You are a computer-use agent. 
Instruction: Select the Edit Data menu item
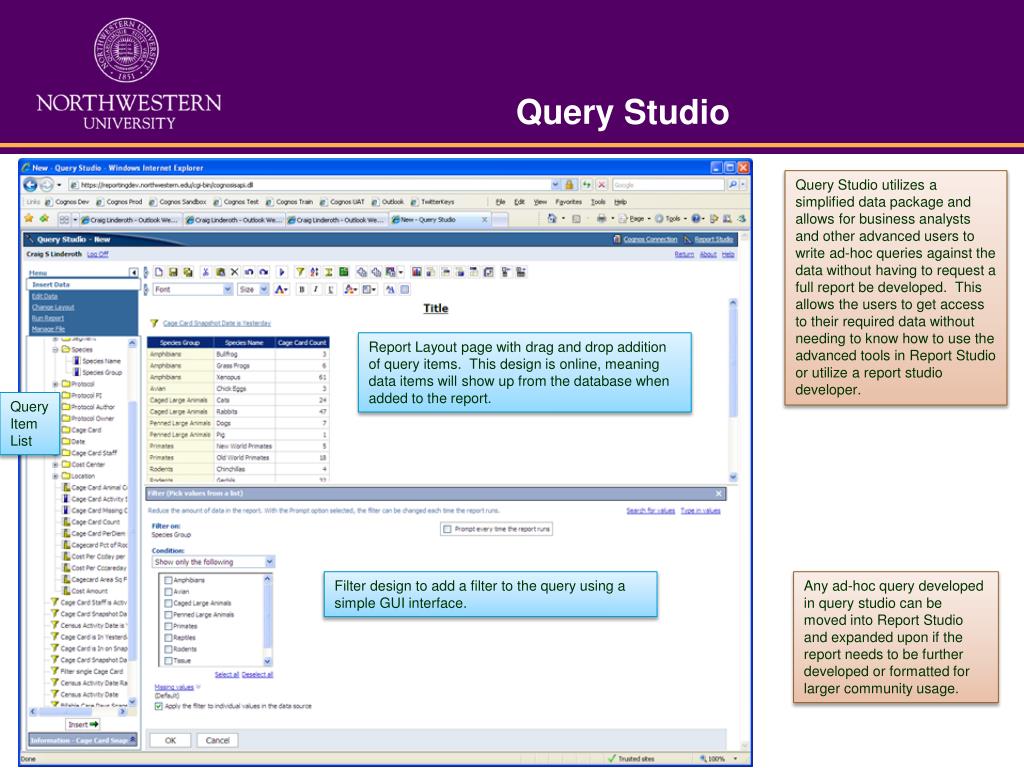[44, 296]
